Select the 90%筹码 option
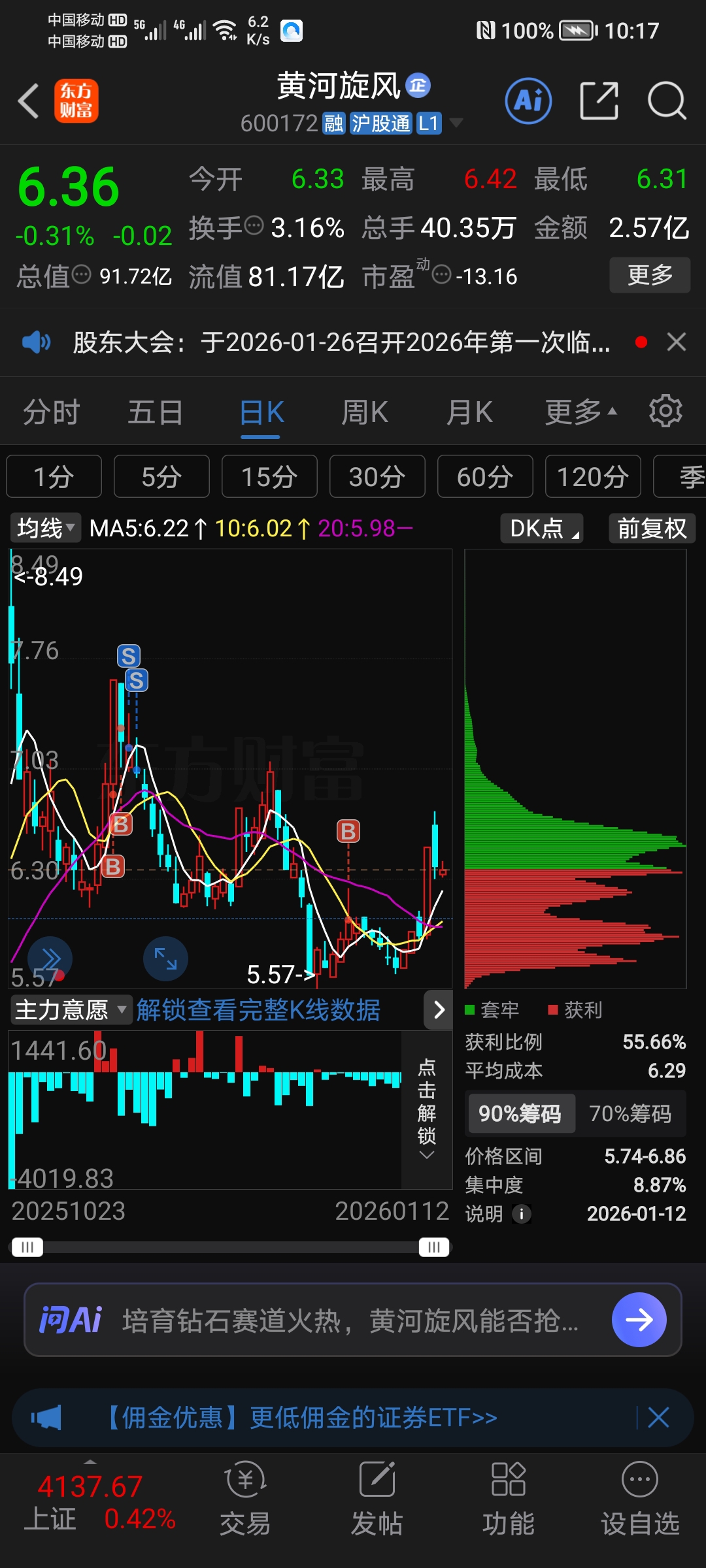Screen dimensions: 706x1568 coord(520,1113)
